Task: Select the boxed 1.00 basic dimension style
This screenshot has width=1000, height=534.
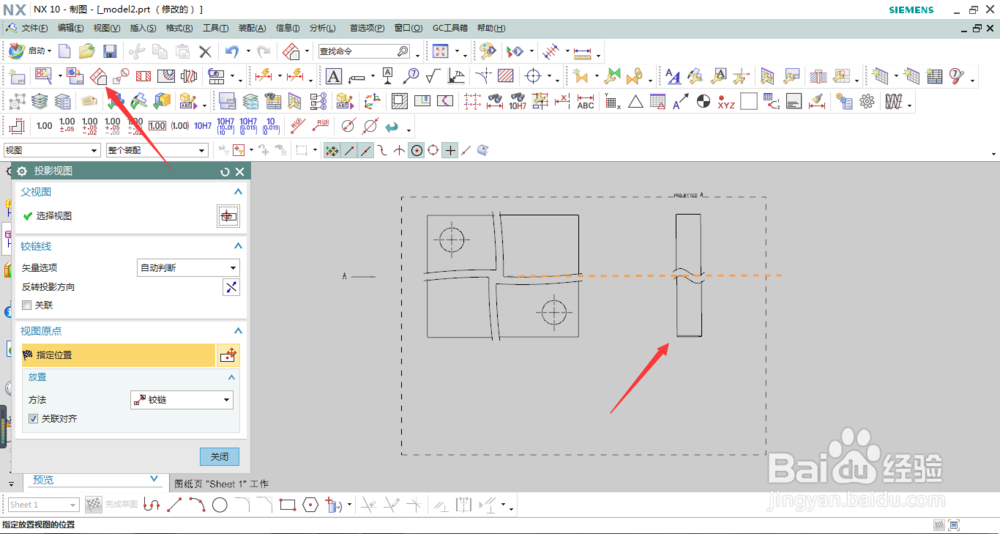Action: pyautogui.click(x=157, y=126)
